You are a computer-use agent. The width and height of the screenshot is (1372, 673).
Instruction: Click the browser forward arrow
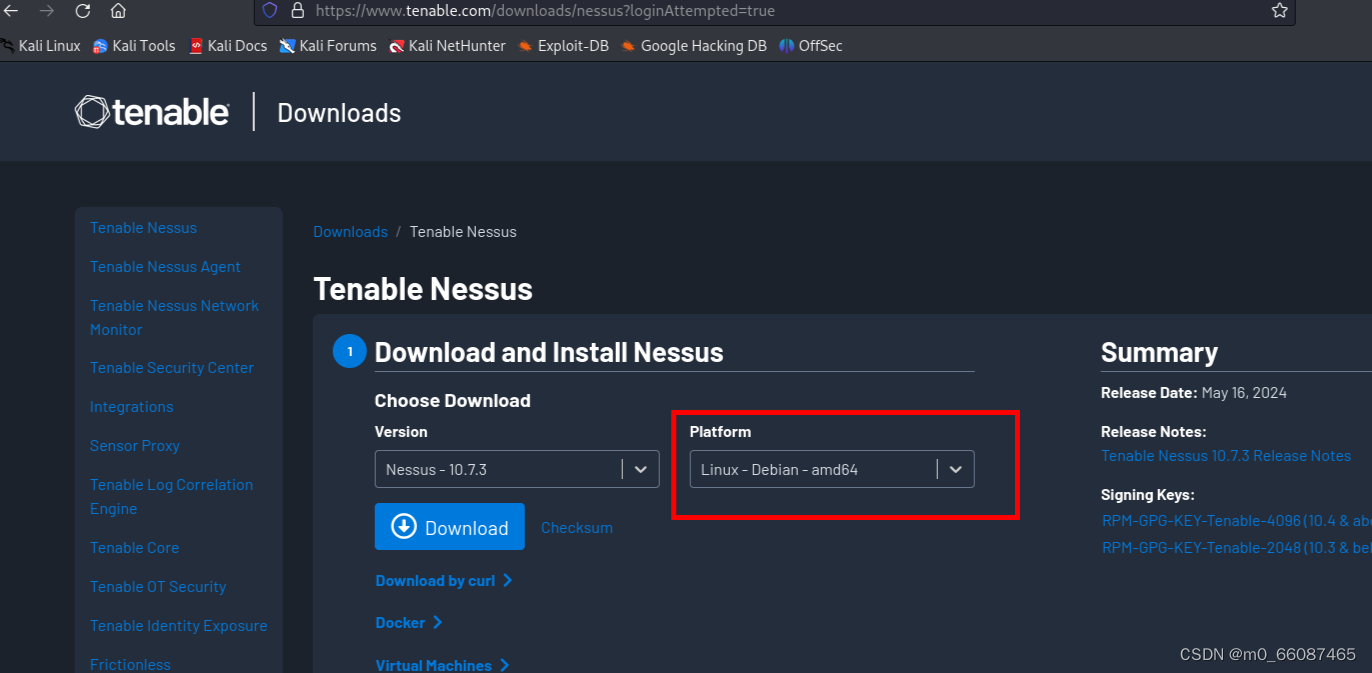tap(46, 11)
